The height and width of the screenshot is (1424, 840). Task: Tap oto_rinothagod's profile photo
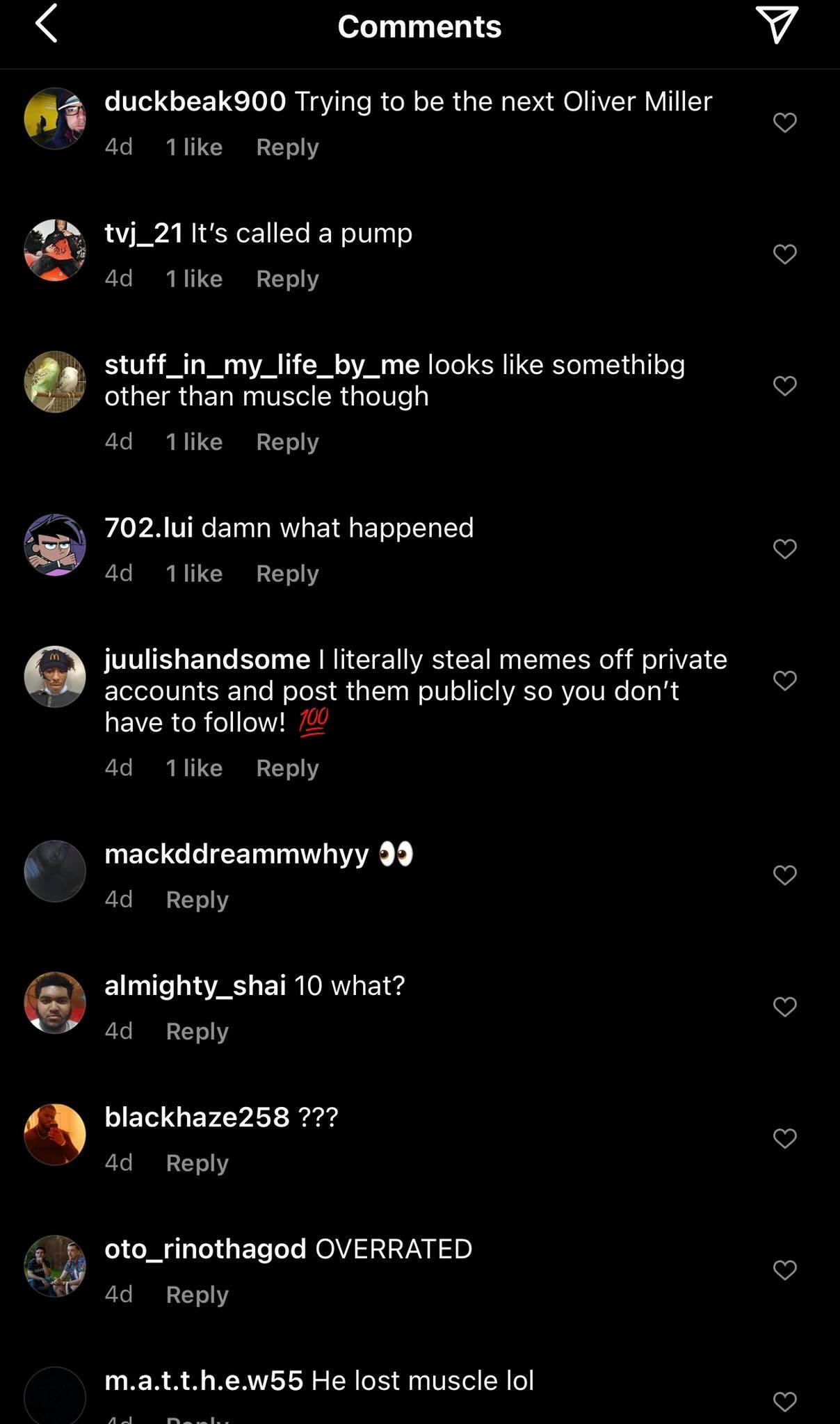tap(55, 1265)
